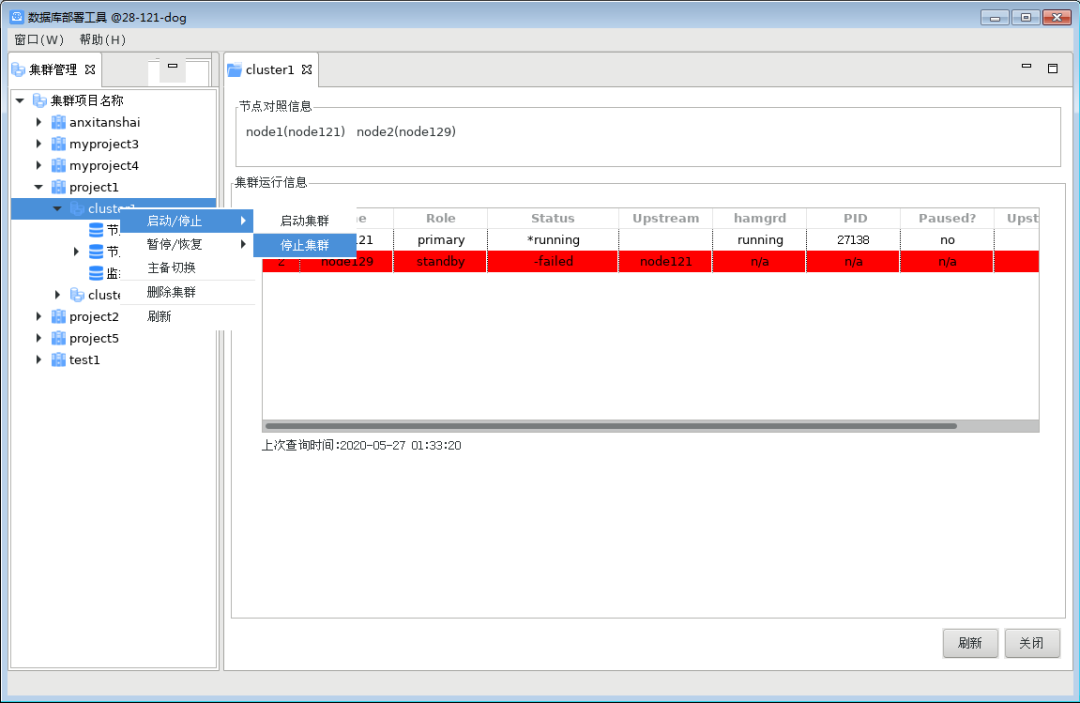1080x703 pixels.
Task: Choose 删除集群 from context menu
Action: pyautogui.click(x=187, y=292)
